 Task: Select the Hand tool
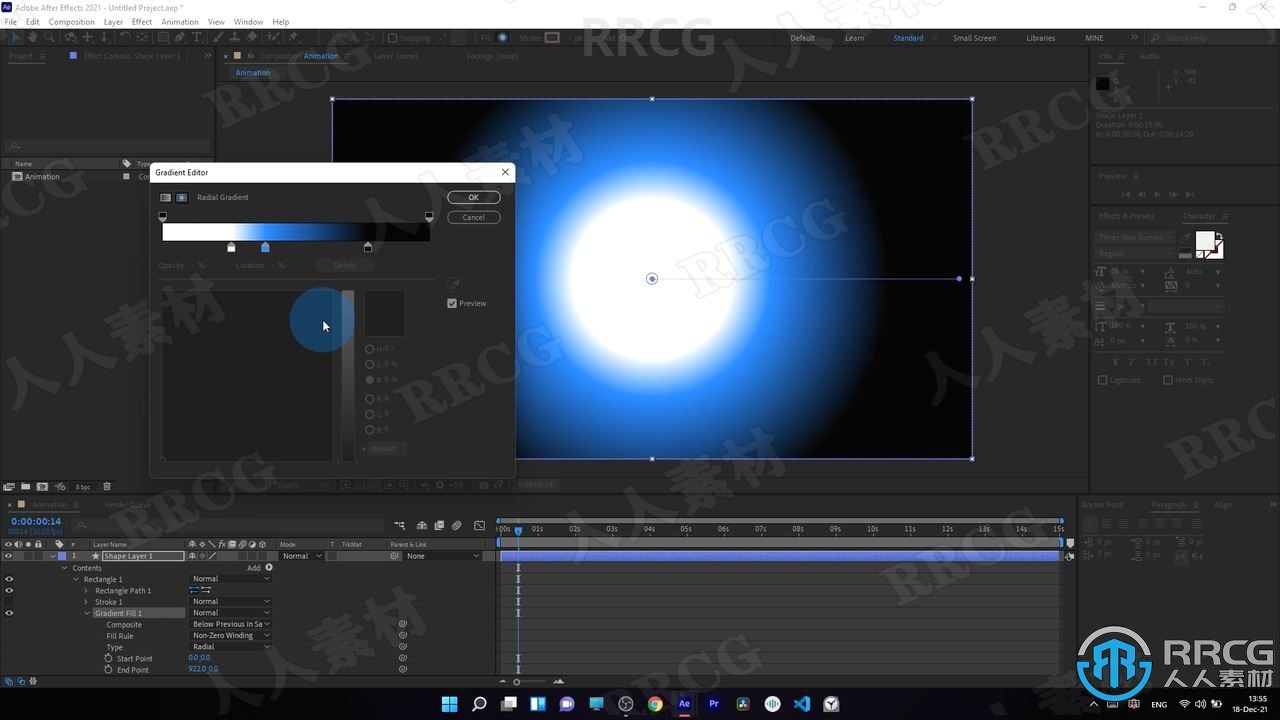[32, 38]
